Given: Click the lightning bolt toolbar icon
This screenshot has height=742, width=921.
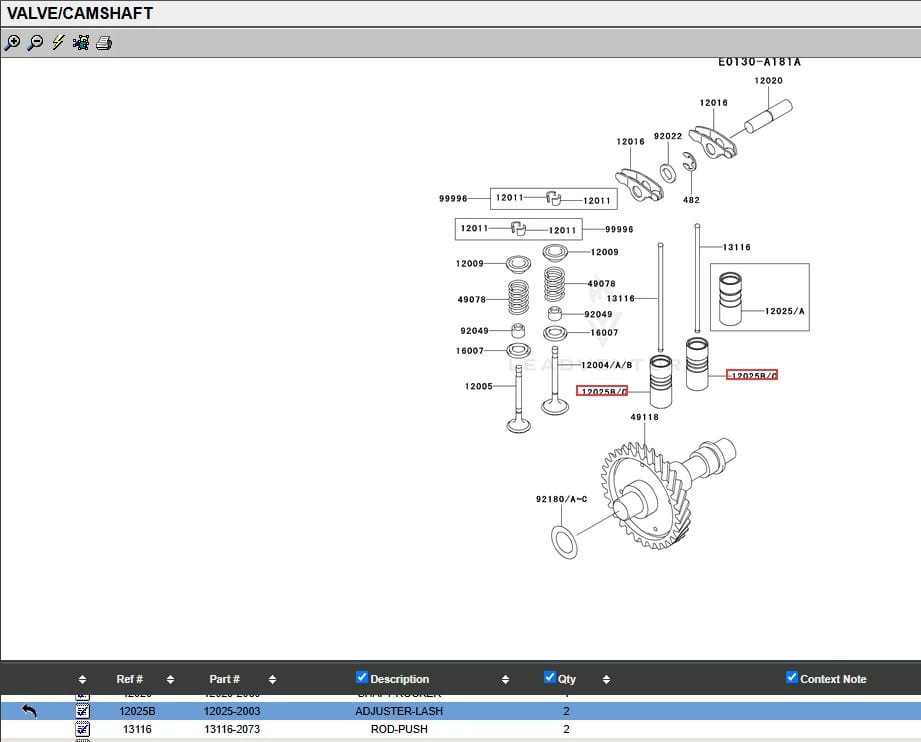Looking at the screenshot, I should click(58, 43).
